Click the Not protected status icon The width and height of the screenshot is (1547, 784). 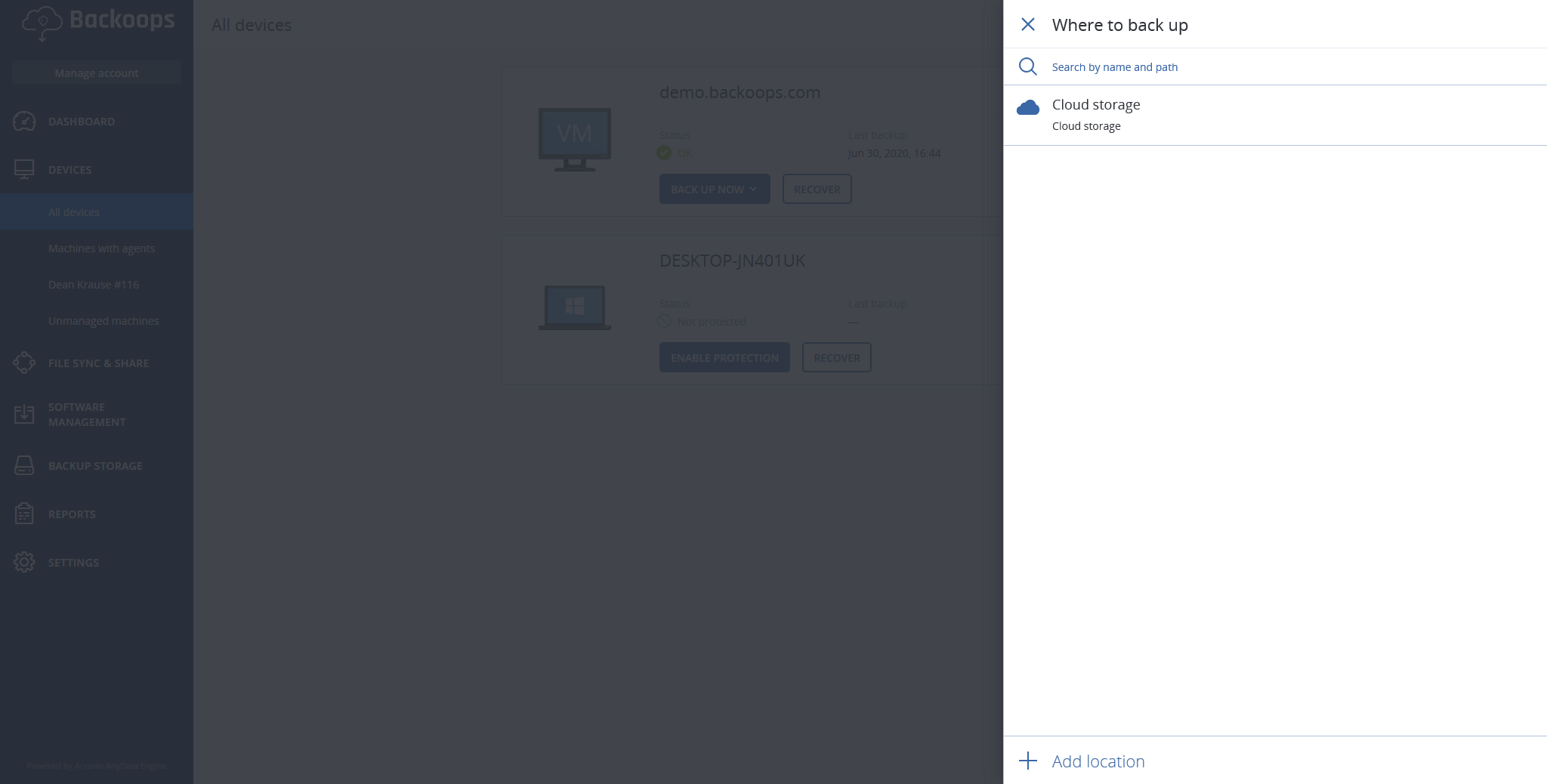(664, 321)
